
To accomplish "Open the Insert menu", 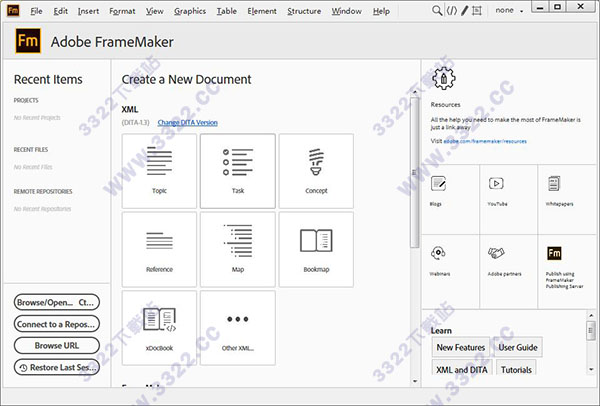I will point(88,11).
